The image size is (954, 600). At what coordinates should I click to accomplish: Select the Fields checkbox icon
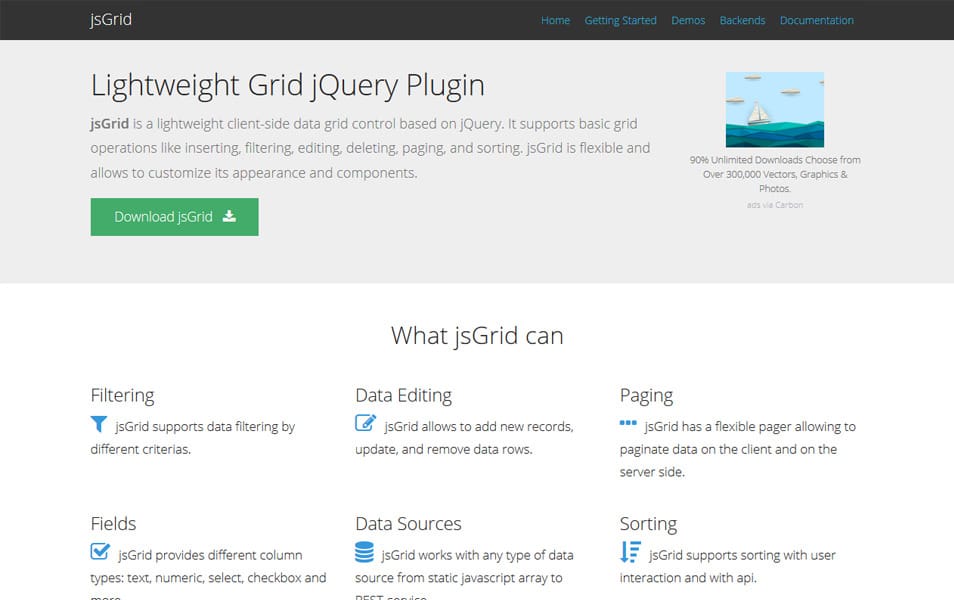99,551
